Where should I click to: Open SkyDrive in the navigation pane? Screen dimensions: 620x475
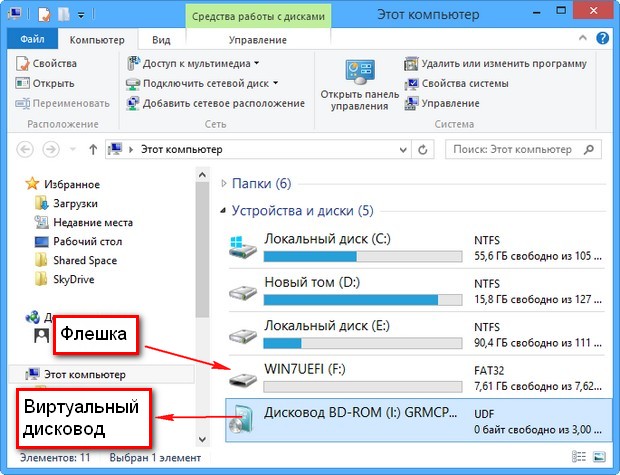(x=65, y=279)
